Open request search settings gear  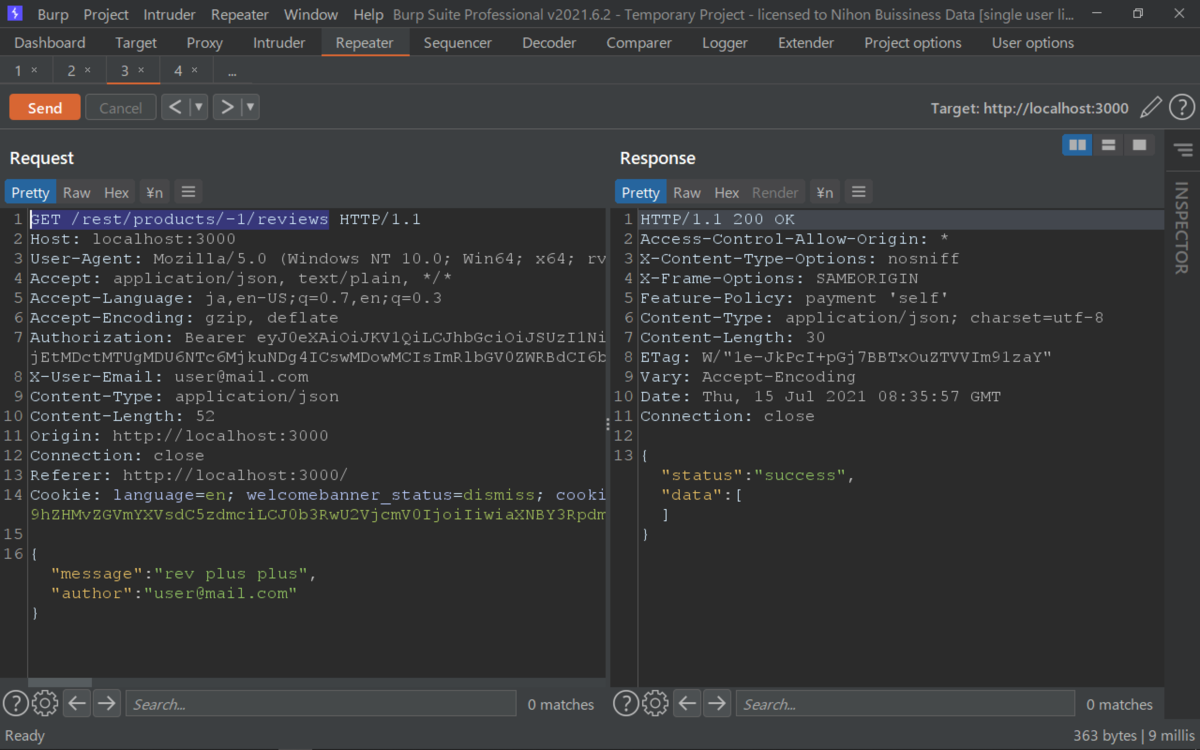point(45,703)
